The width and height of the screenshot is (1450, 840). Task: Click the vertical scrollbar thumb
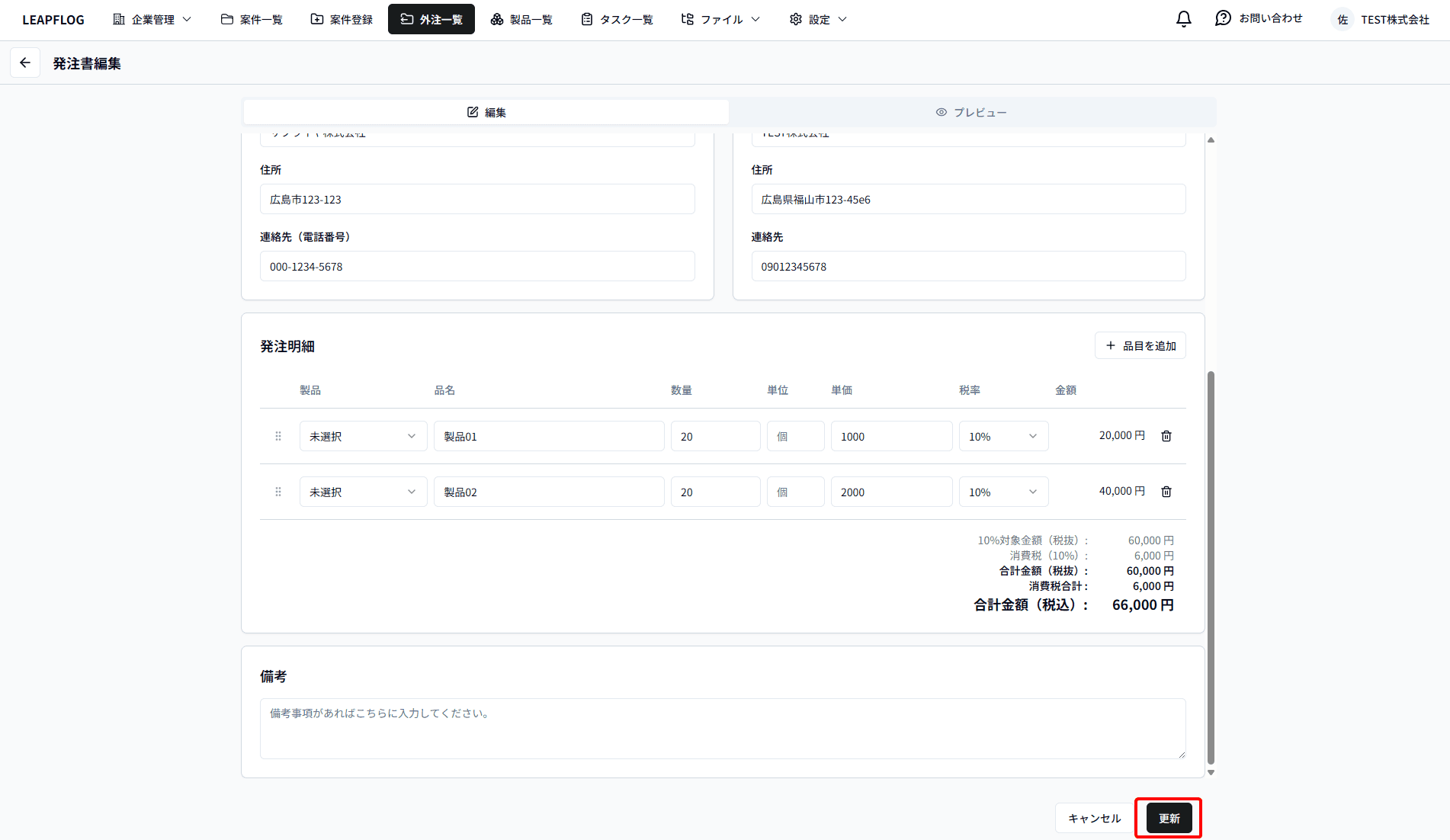[1211, 567]
